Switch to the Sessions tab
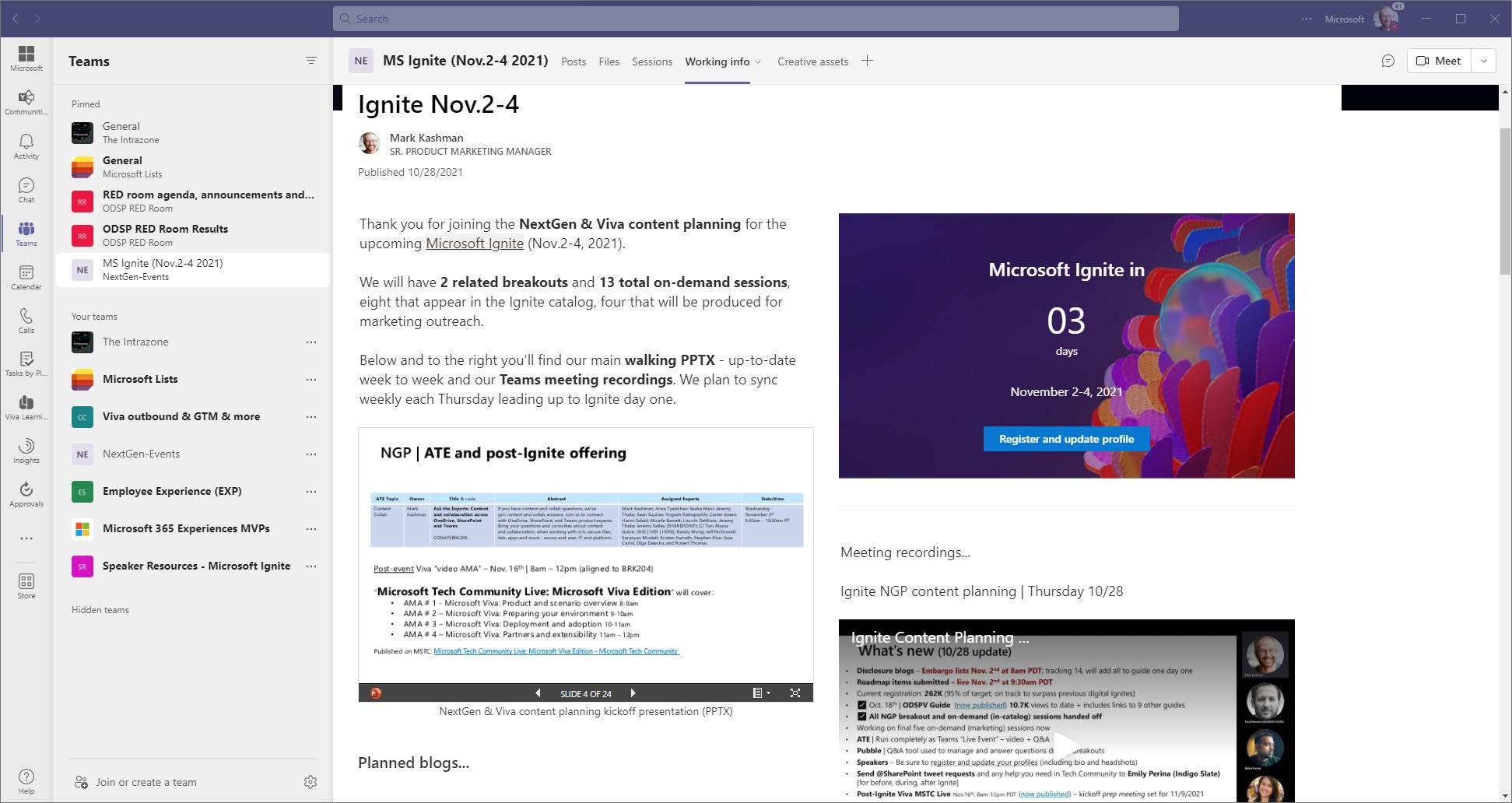The image size is (1512, 803). pyautogui.click(x=652, y=61)
